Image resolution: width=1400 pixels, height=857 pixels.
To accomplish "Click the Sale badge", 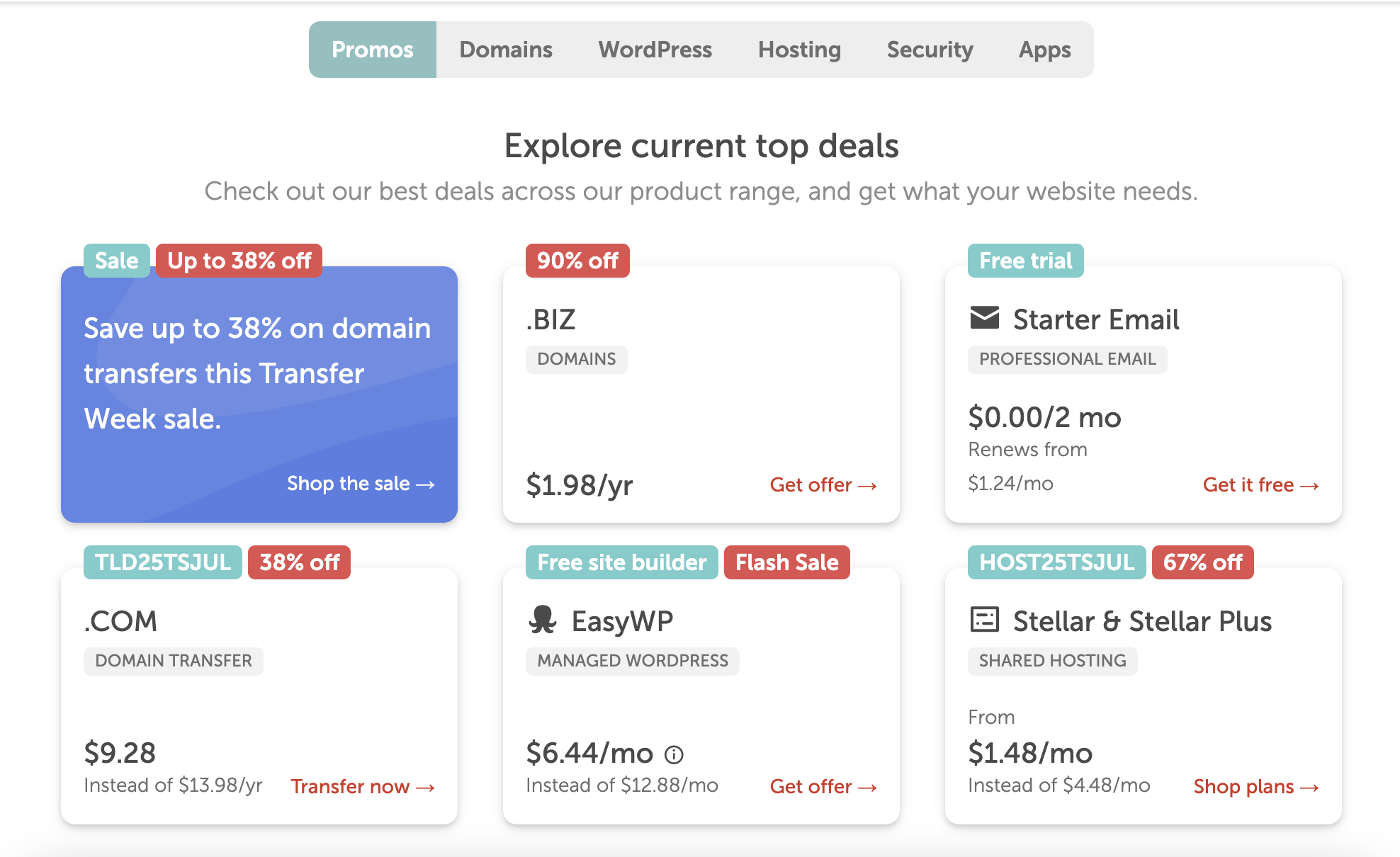I will (x=117, y=261).
